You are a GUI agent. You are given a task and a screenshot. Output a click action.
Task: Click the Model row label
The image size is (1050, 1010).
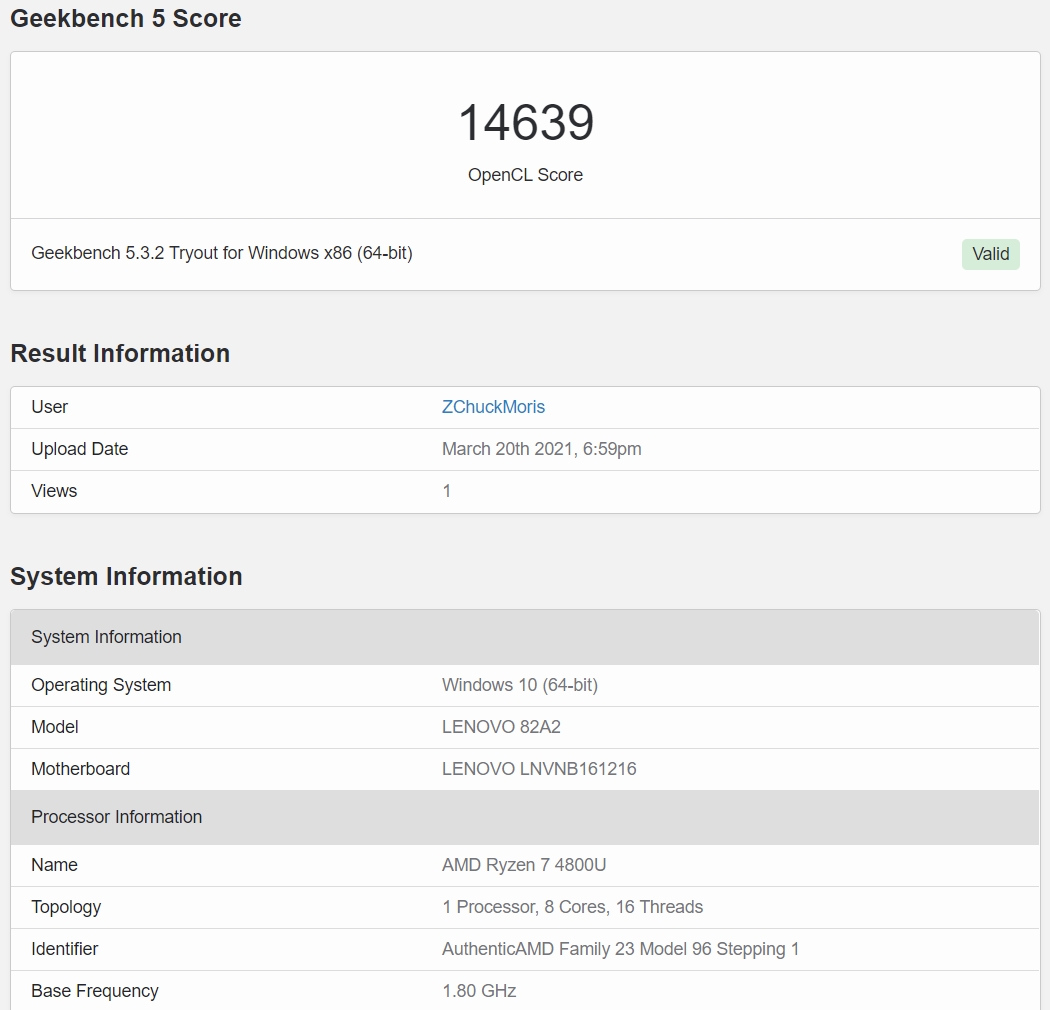coord(55,727)
